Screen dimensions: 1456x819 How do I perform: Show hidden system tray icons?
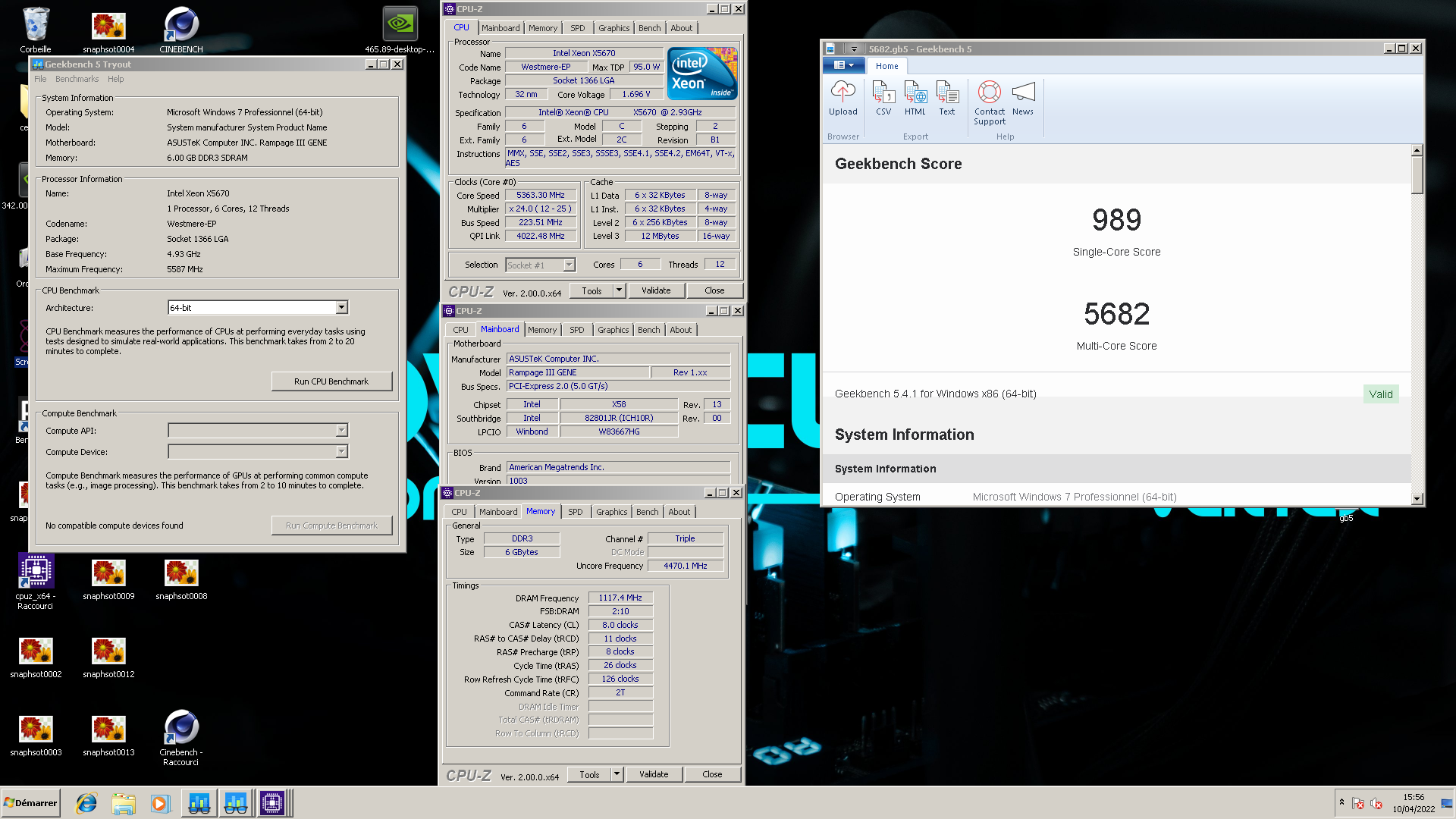click(1341, 802)
